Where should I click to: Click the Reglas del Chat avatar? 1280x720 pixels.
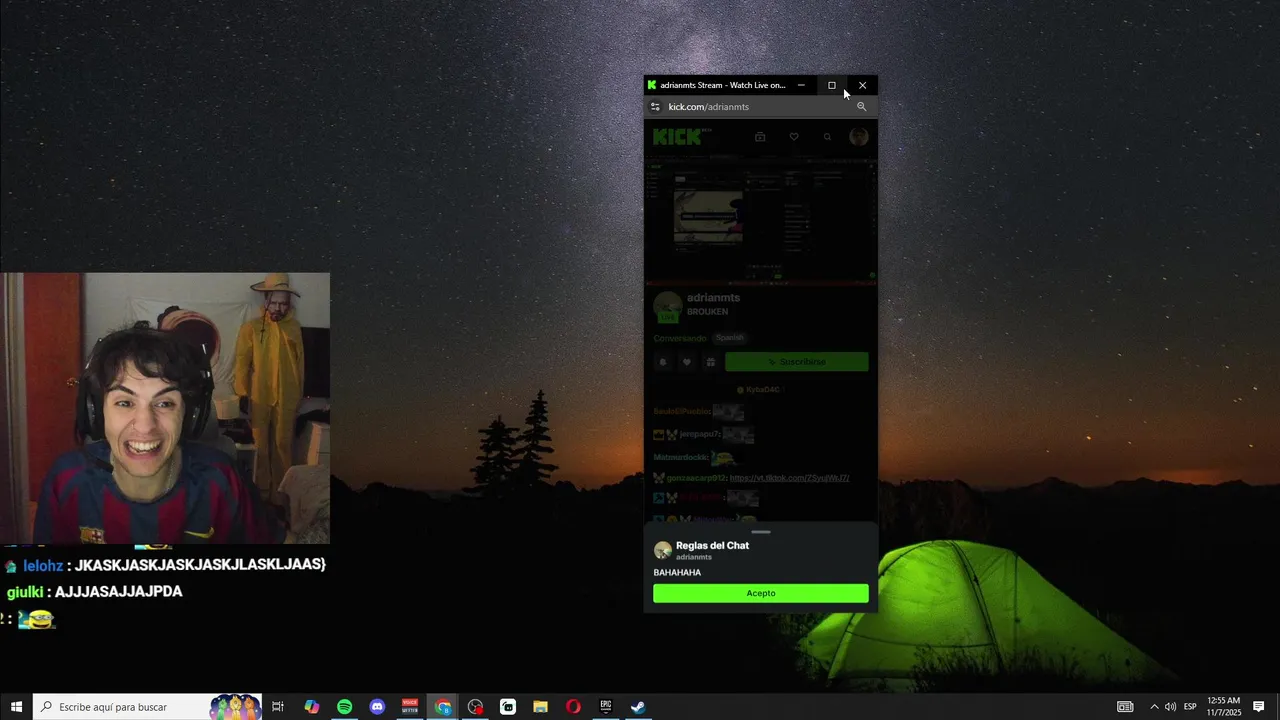662,550
